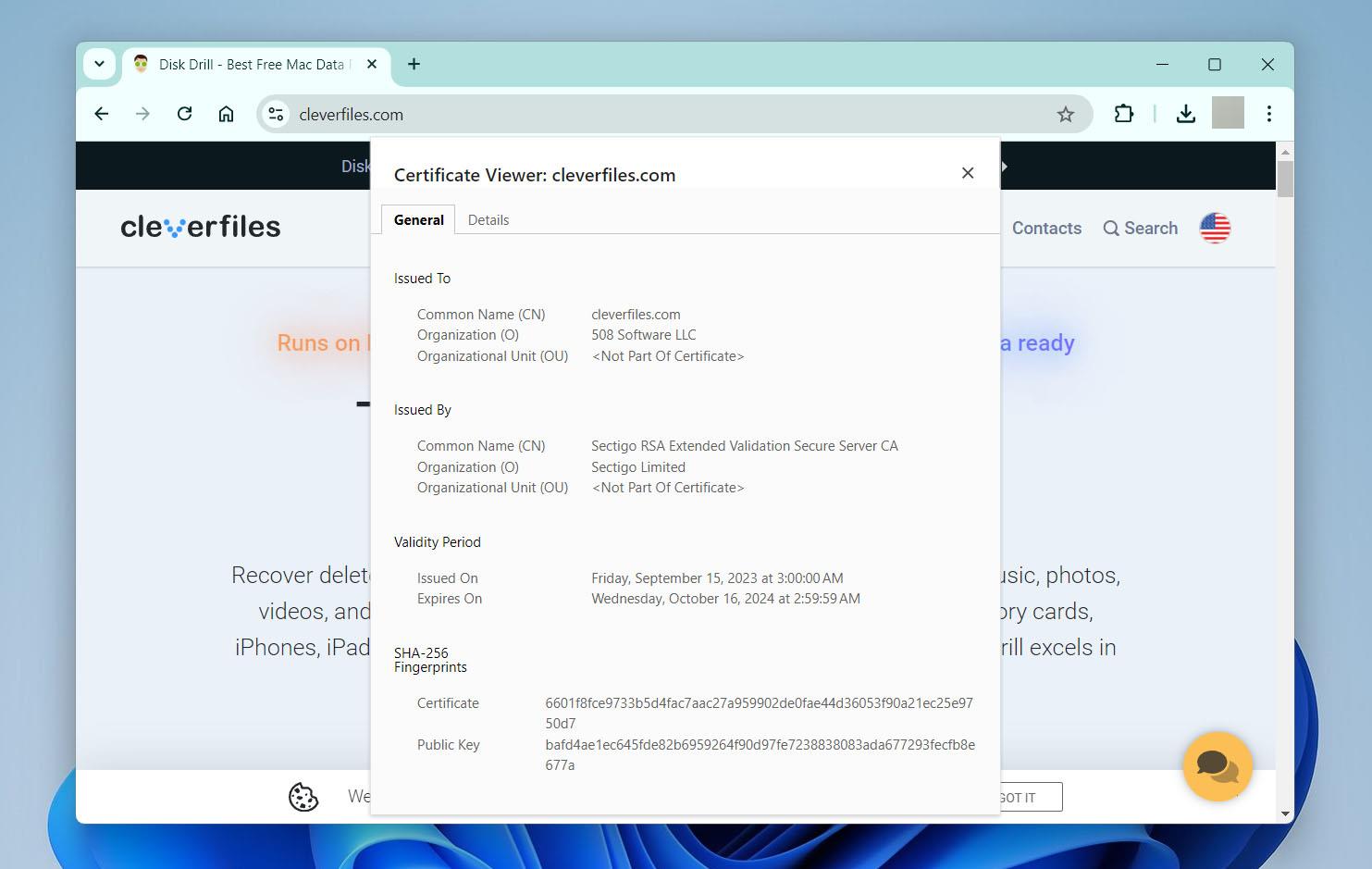
Task: Open a new browser tab
Action: tap(414, 64)
